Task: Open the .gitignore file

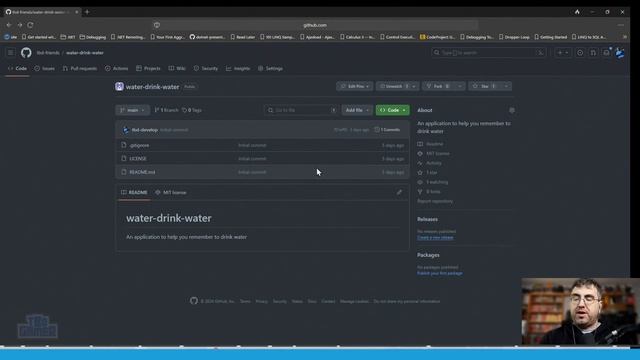Action: (x=139, y=145)
